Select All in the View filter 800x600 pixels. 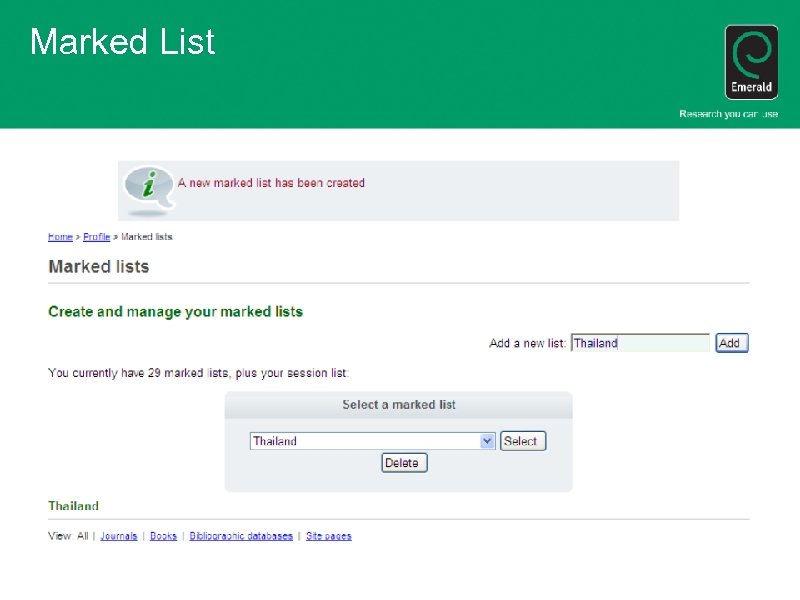click(83, 536)
